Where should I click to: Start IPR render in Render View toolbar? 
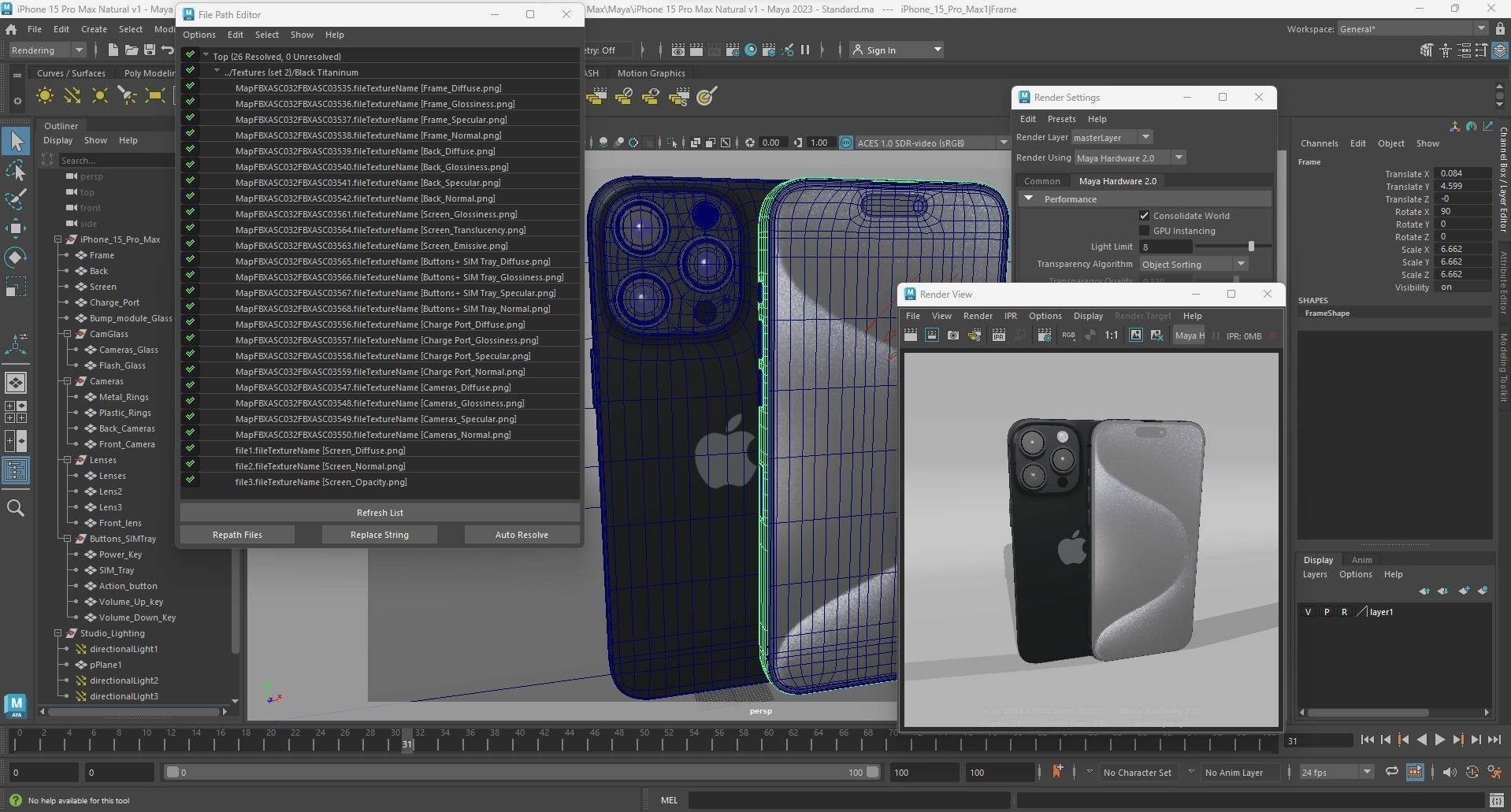coord(999,336)
